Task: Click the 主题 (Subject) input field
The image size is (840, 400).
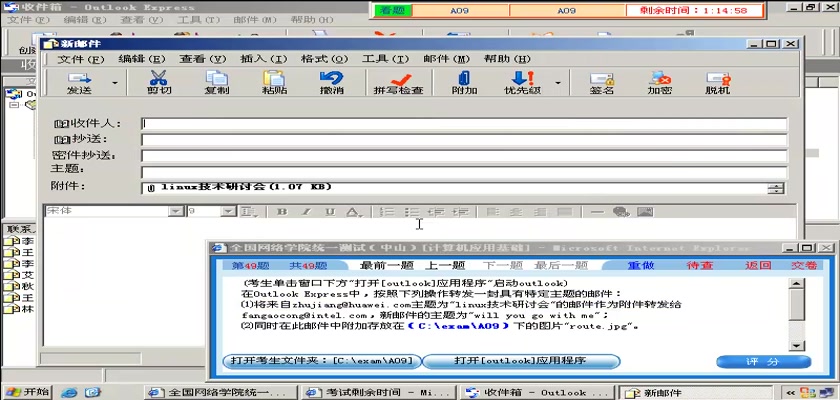Action: click(x=464, y=172)
